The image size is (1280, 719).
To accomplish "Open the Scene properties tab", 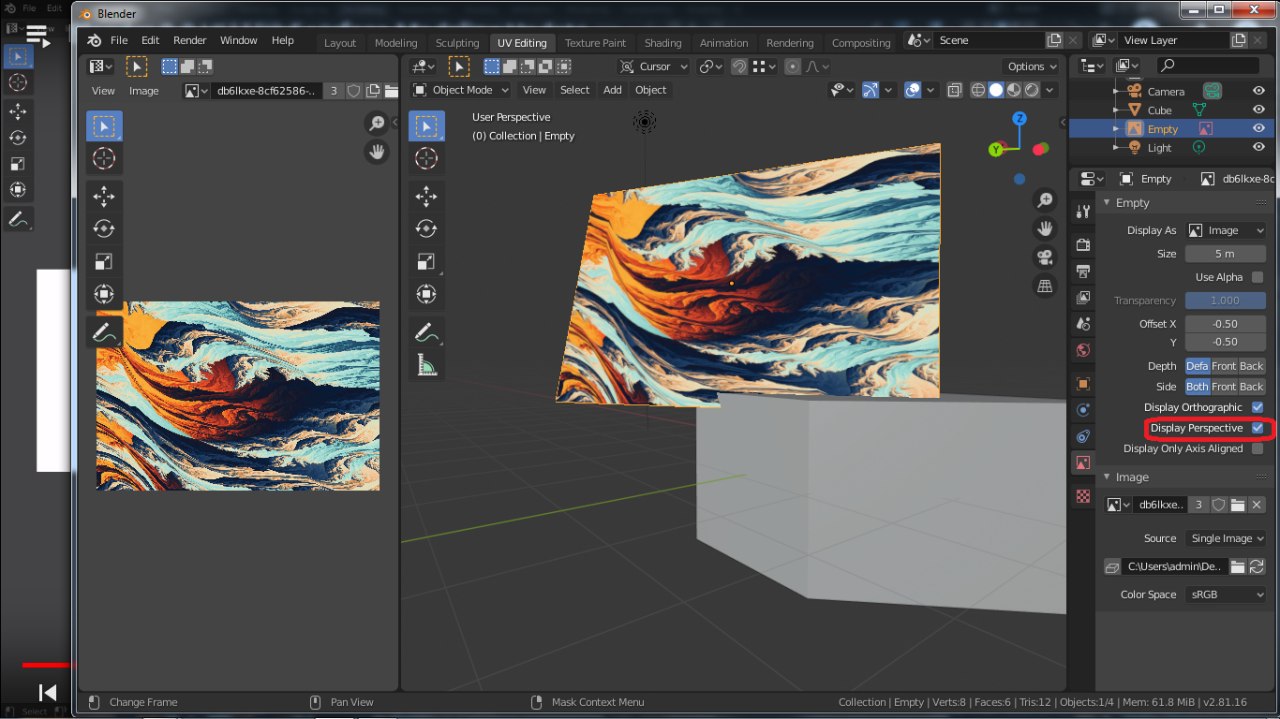I will click(x=1083, y=324).
